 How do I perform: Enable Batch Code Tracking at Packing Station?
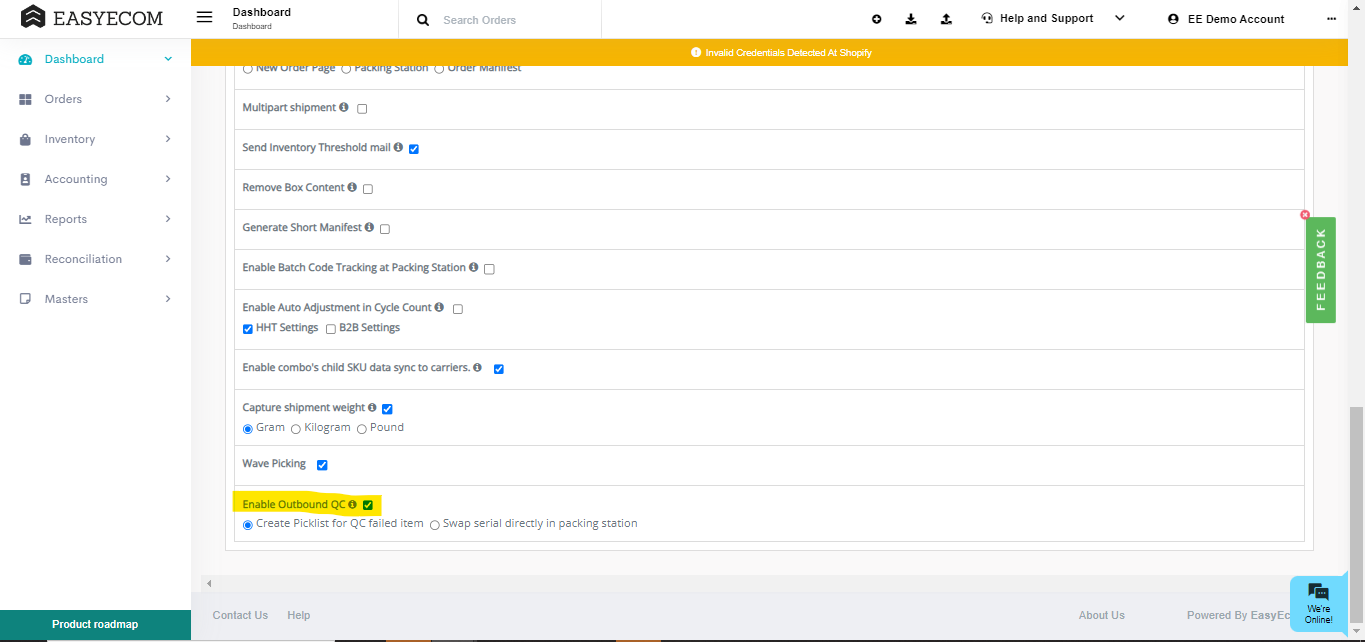(x=489, y=269)
